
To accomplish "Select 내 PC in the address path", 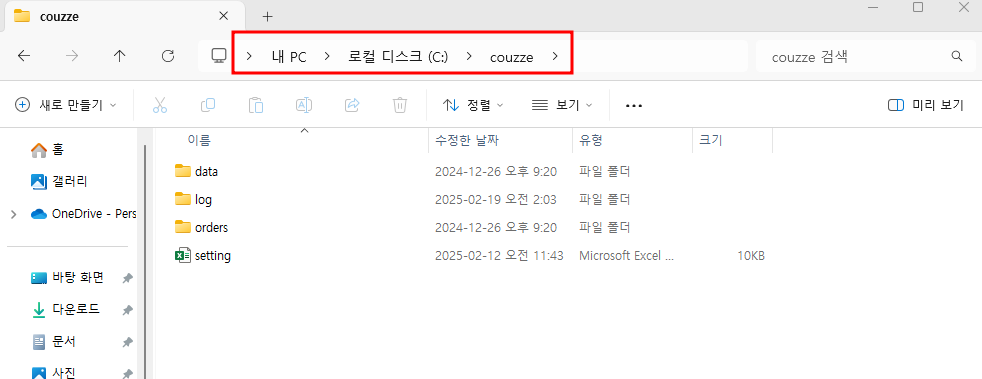I will click(x=289, y=57).
